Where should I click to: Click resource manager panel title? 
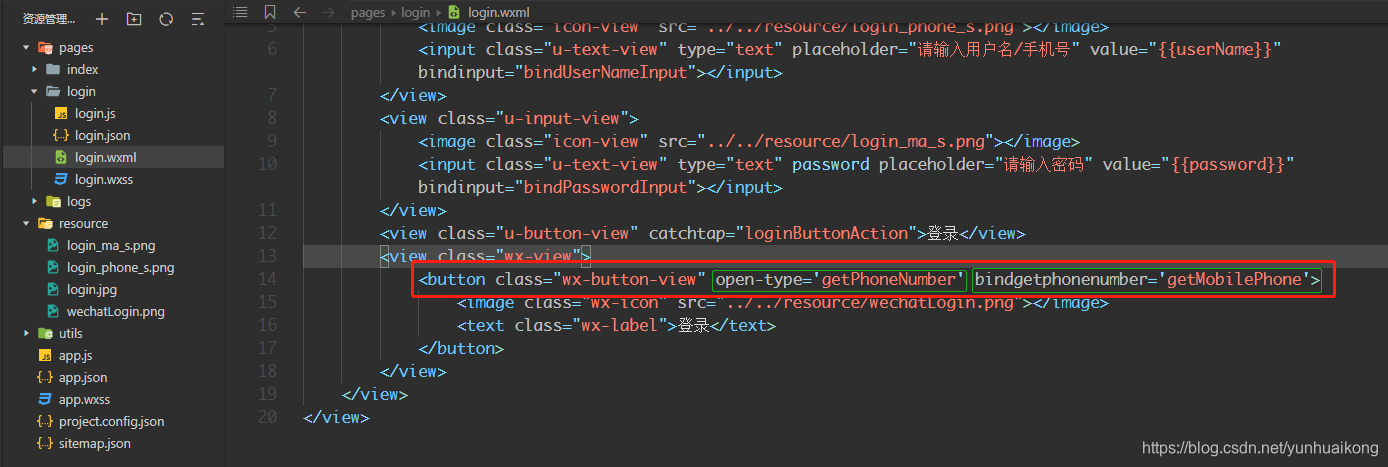pos(49,19)
